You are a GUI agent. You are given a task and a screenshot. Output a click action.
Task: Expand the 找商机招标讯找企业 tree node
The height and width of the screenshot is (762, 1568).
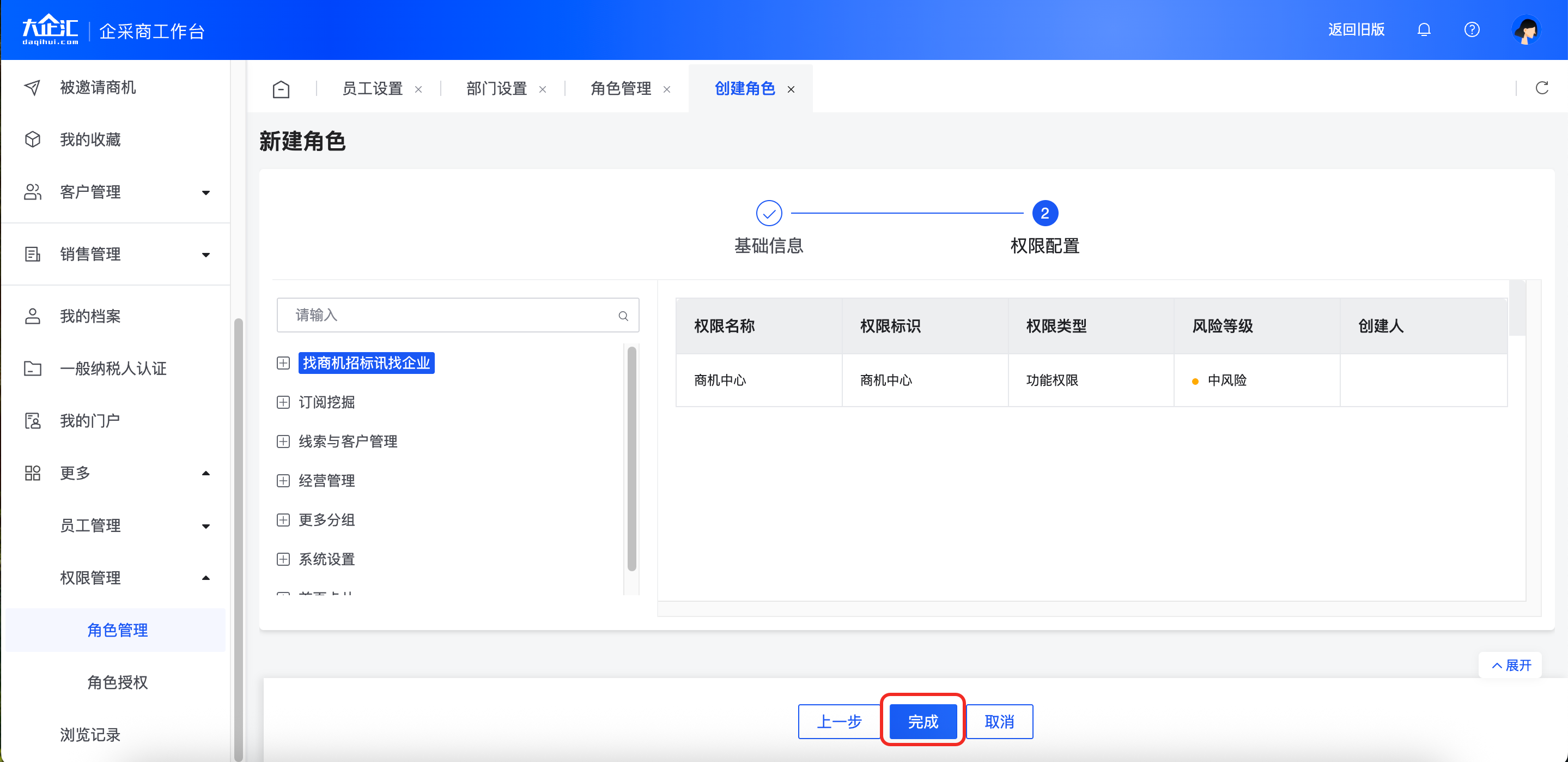pos(283,363)
